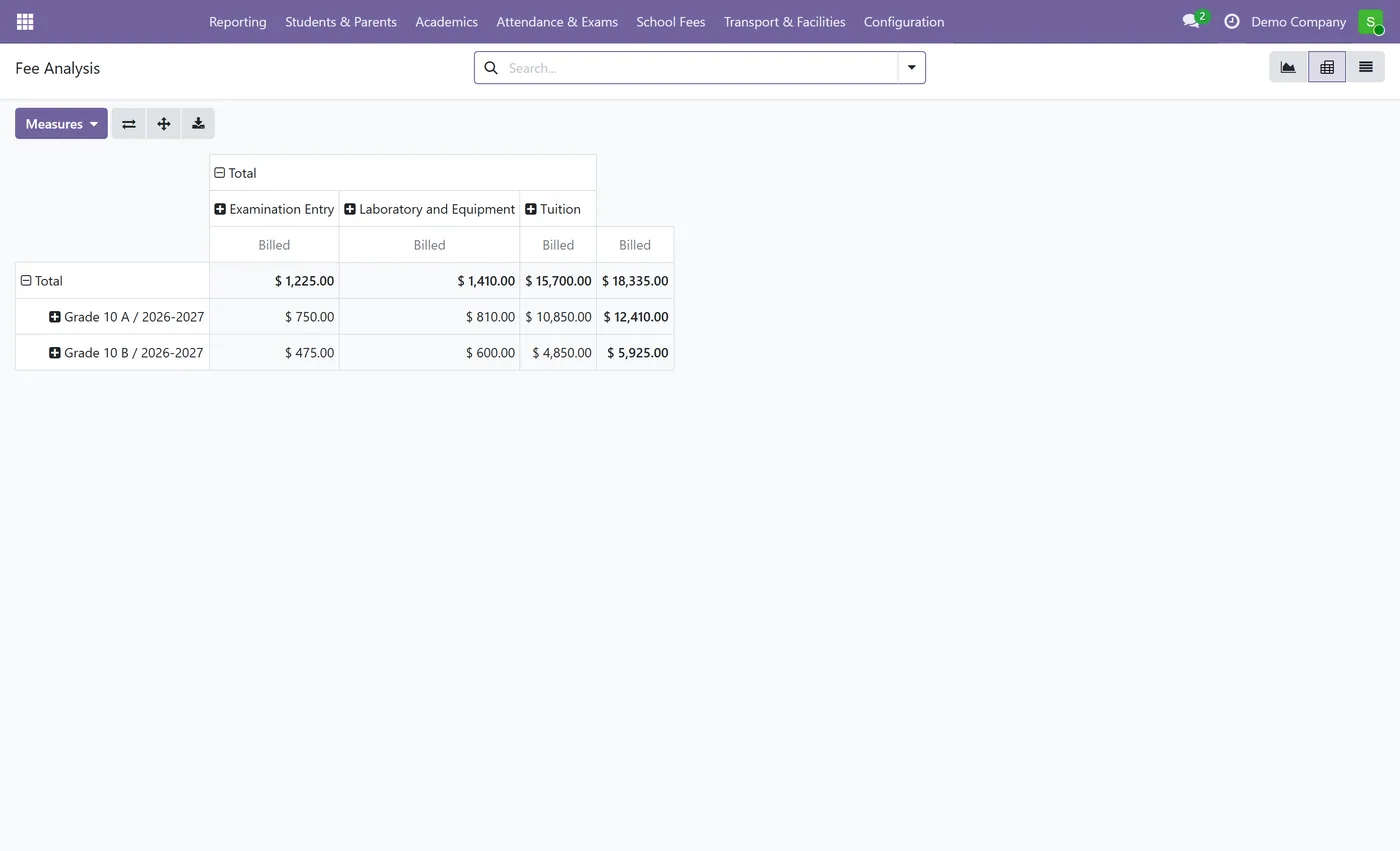Download the pivot table as xlsx
Image resolution: width=1400 pixels, height=851 pixels.
pos(198,124)
